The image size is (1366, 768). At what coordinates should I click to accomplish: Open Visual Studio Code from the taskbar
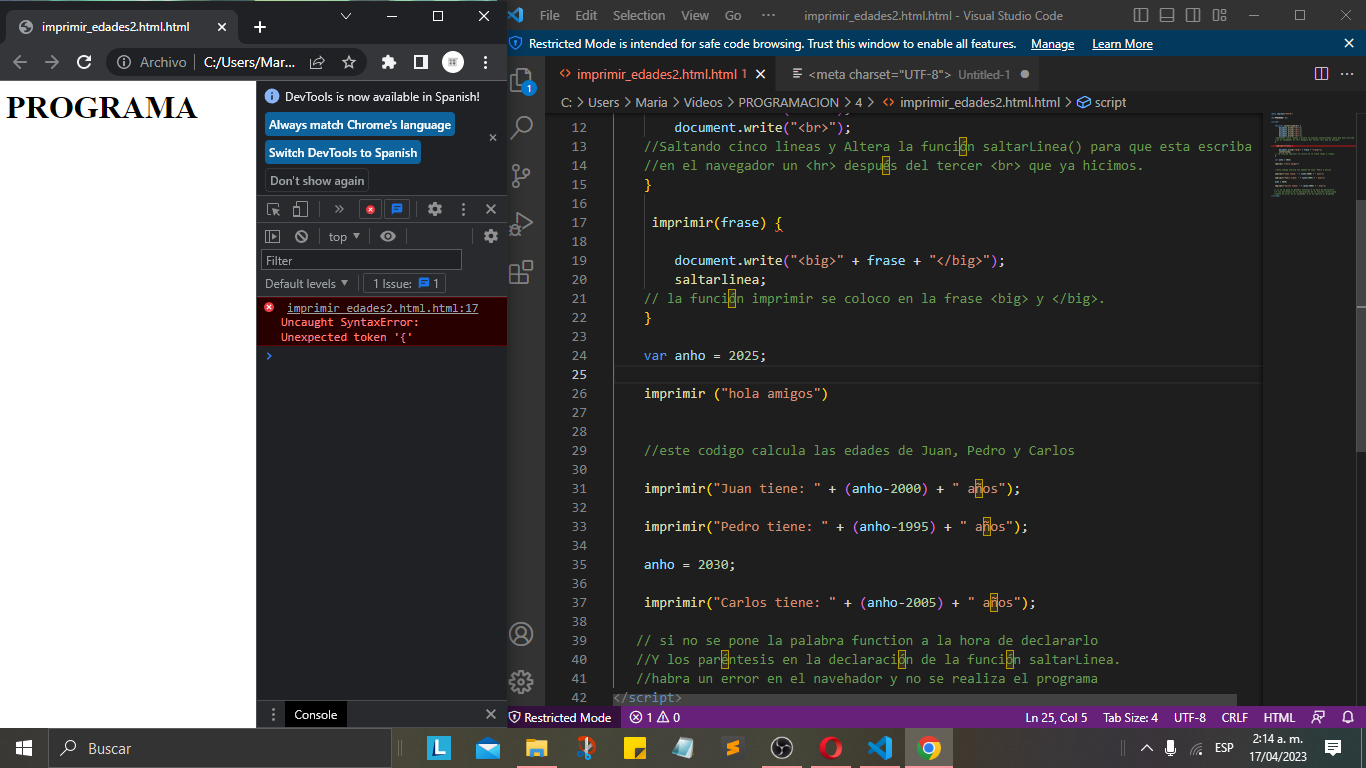[x=880, y=748]
